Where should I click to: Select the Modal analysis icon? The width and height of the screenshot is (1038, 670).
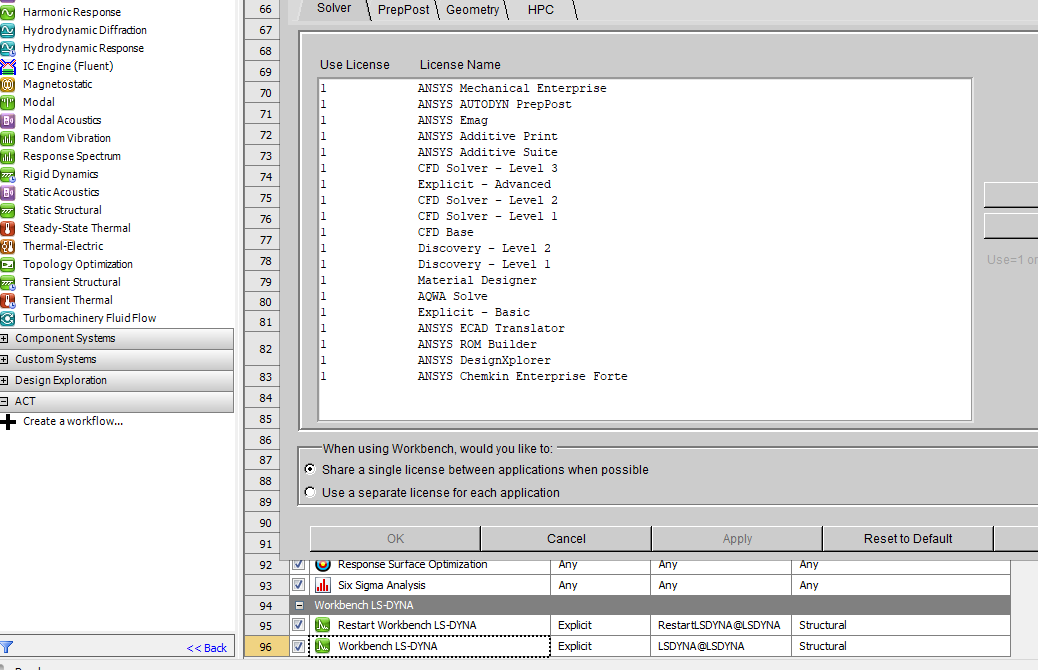point(7,102)
